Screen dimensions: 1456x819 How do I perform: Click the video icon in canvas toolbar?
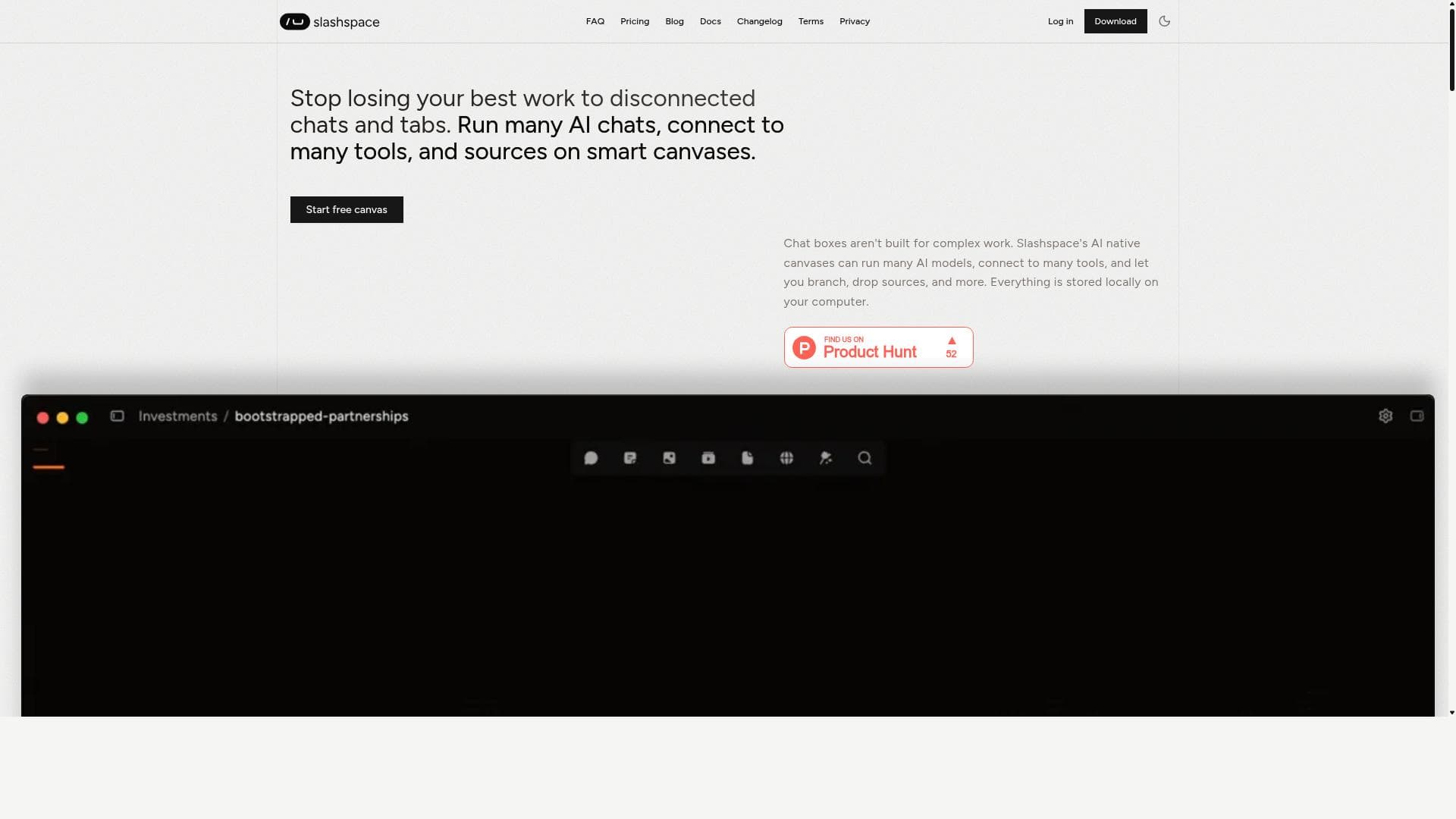(708, 458)
